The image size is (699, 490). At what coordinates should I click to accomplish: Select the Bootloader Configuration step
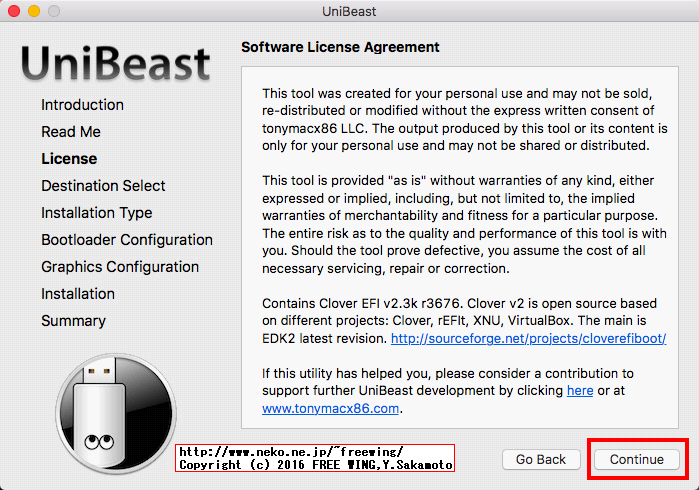tap(127, 240)
